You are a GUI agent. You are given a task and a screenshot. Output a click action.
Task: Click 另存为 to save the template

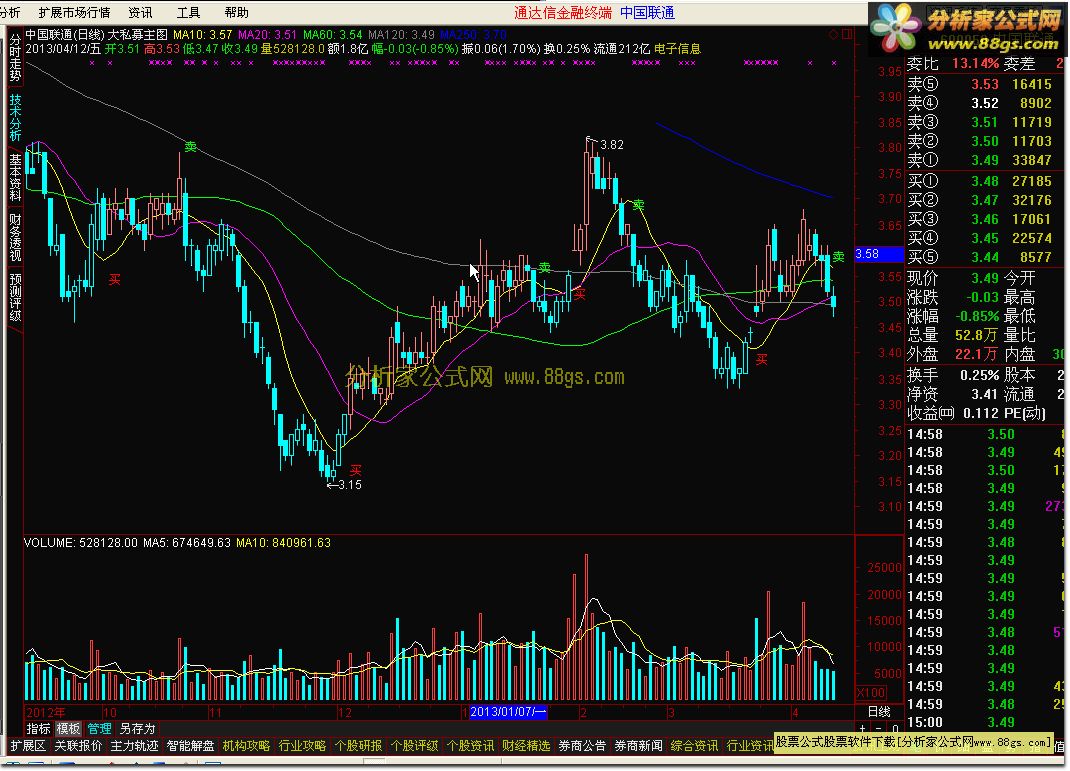pos(138,729)
